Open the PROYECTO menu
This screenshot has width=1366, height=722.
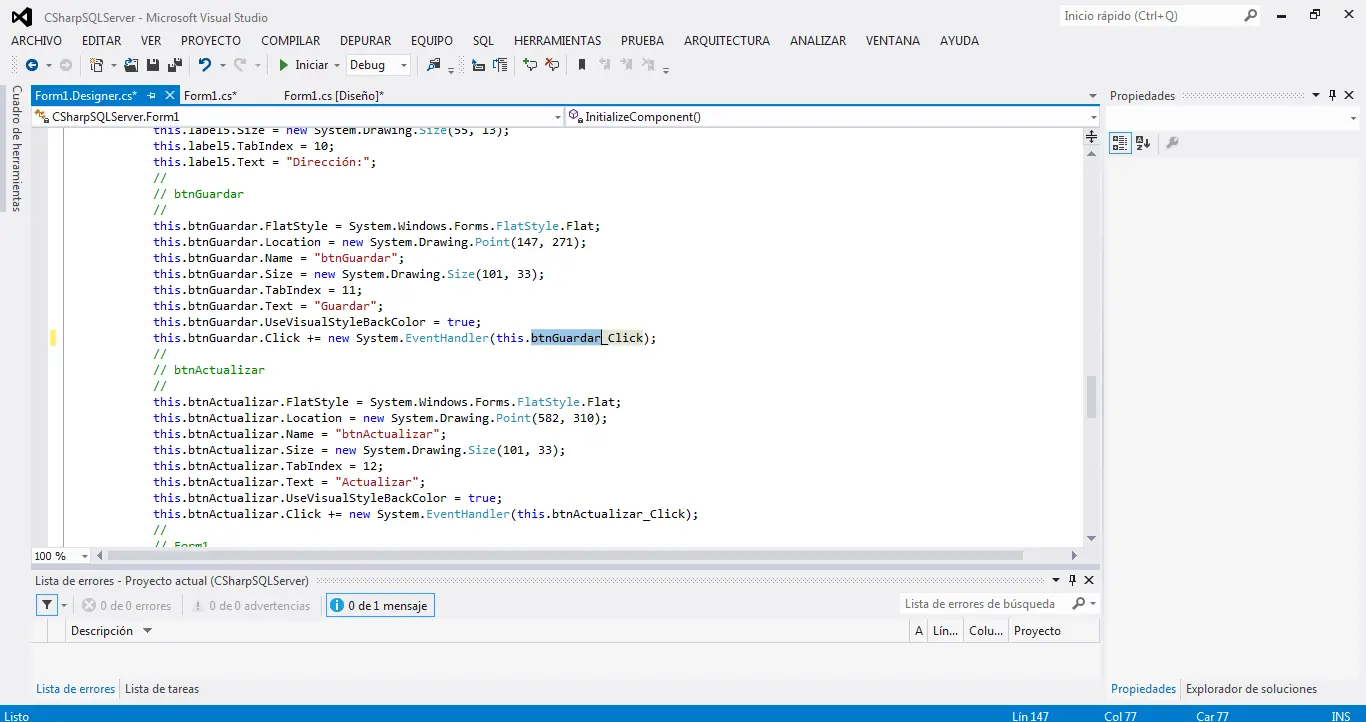coord(211,41)
